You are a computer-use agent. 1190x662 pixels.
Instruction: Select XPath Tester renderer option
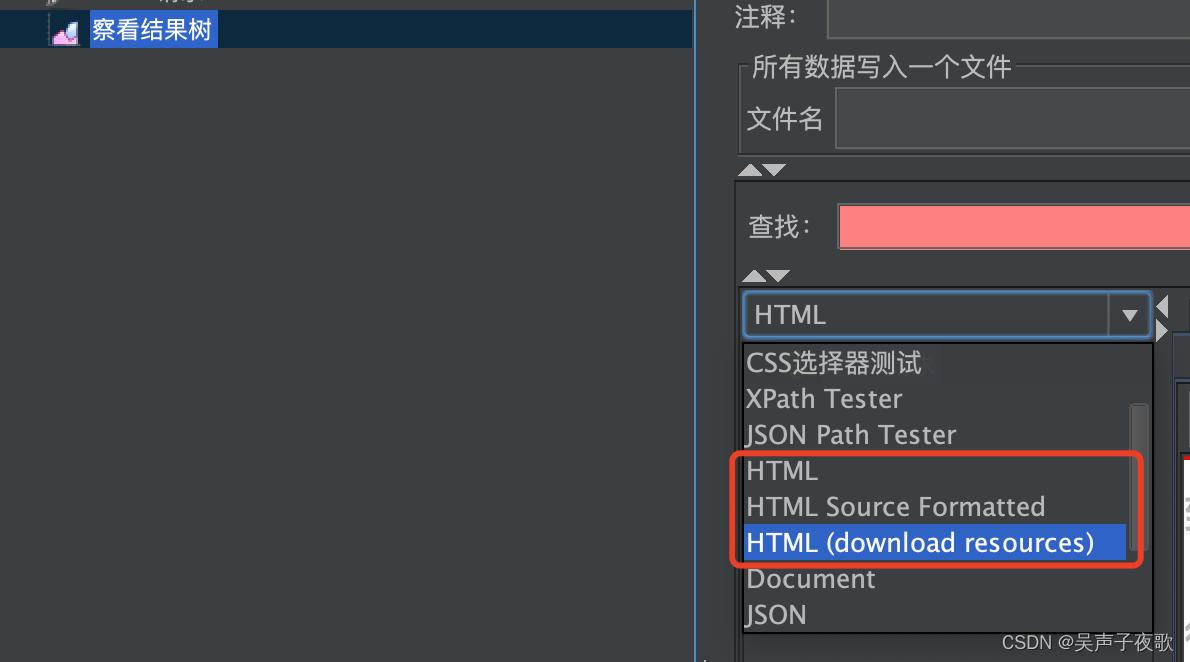tap(823, 398)
